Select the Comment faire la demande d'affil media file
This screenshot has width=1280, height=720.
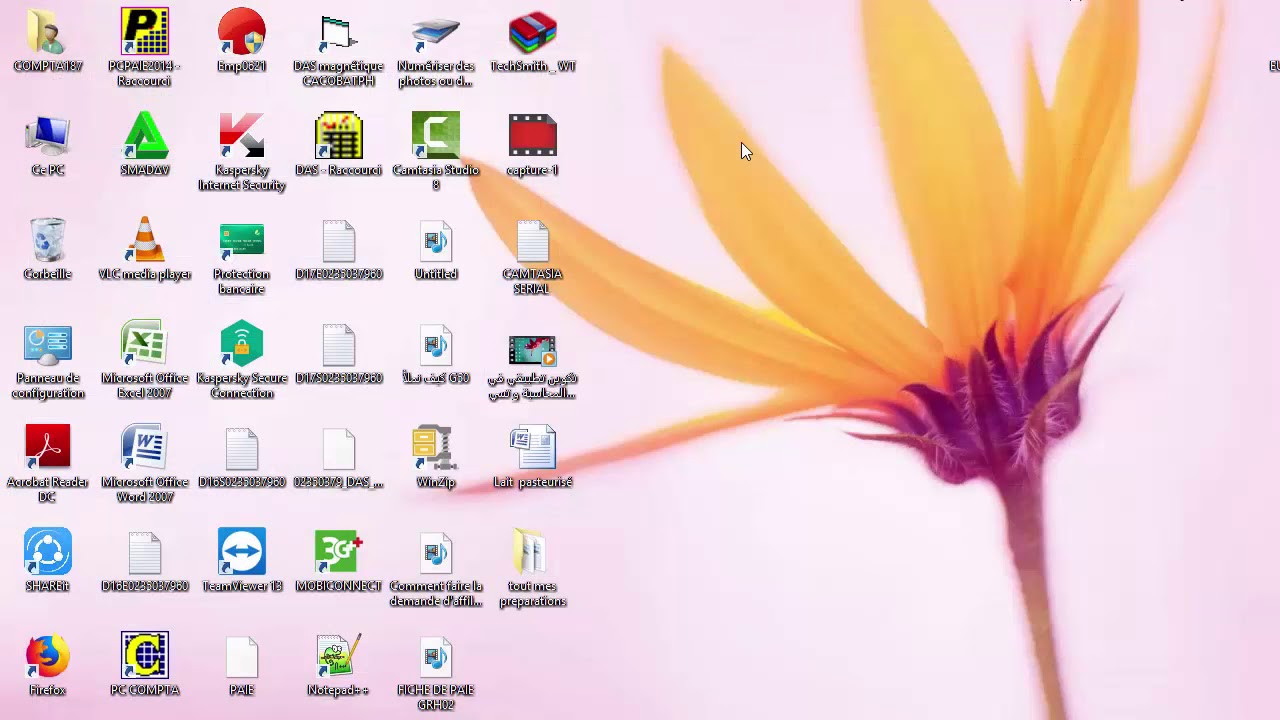click(x=436, y=552)
